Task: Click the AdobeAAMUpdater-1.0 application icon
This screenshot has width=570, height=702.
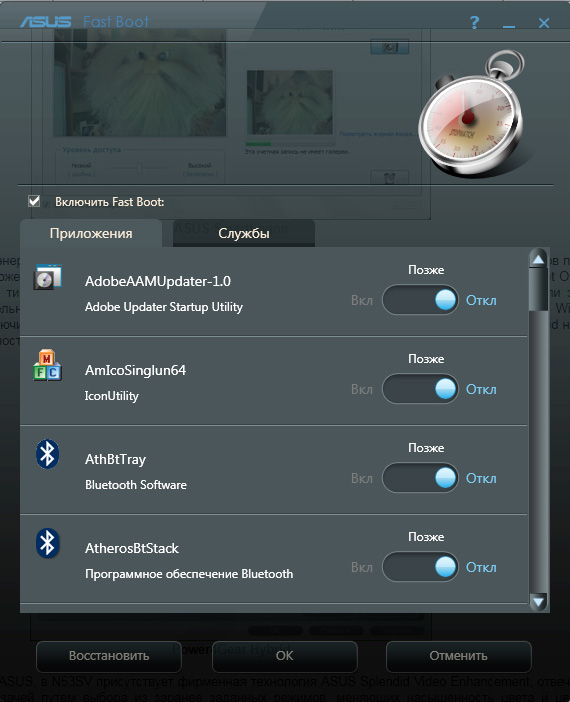Action: tap(47, 277)
